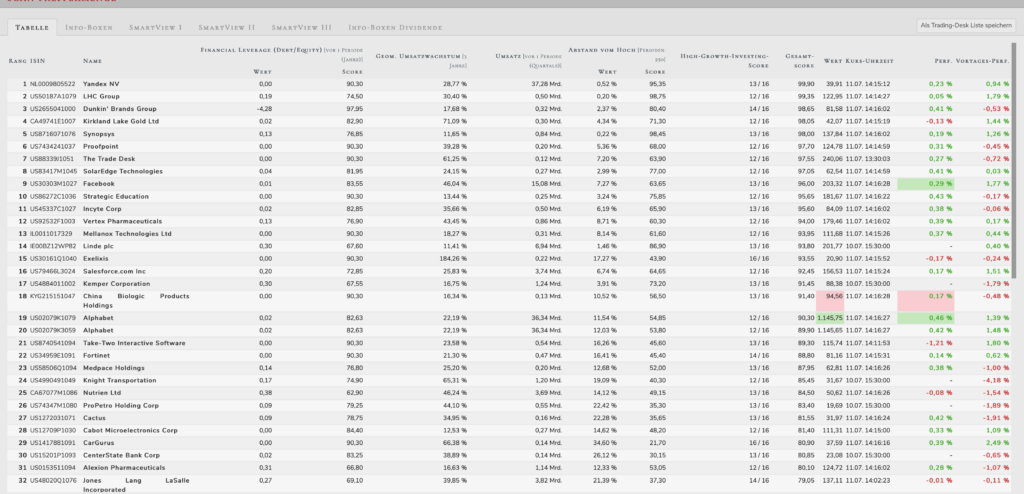Open SolarEdge Technologies entry
Image resolution: width=1024 pixels, height=494 pixels.
pos(123,171)
